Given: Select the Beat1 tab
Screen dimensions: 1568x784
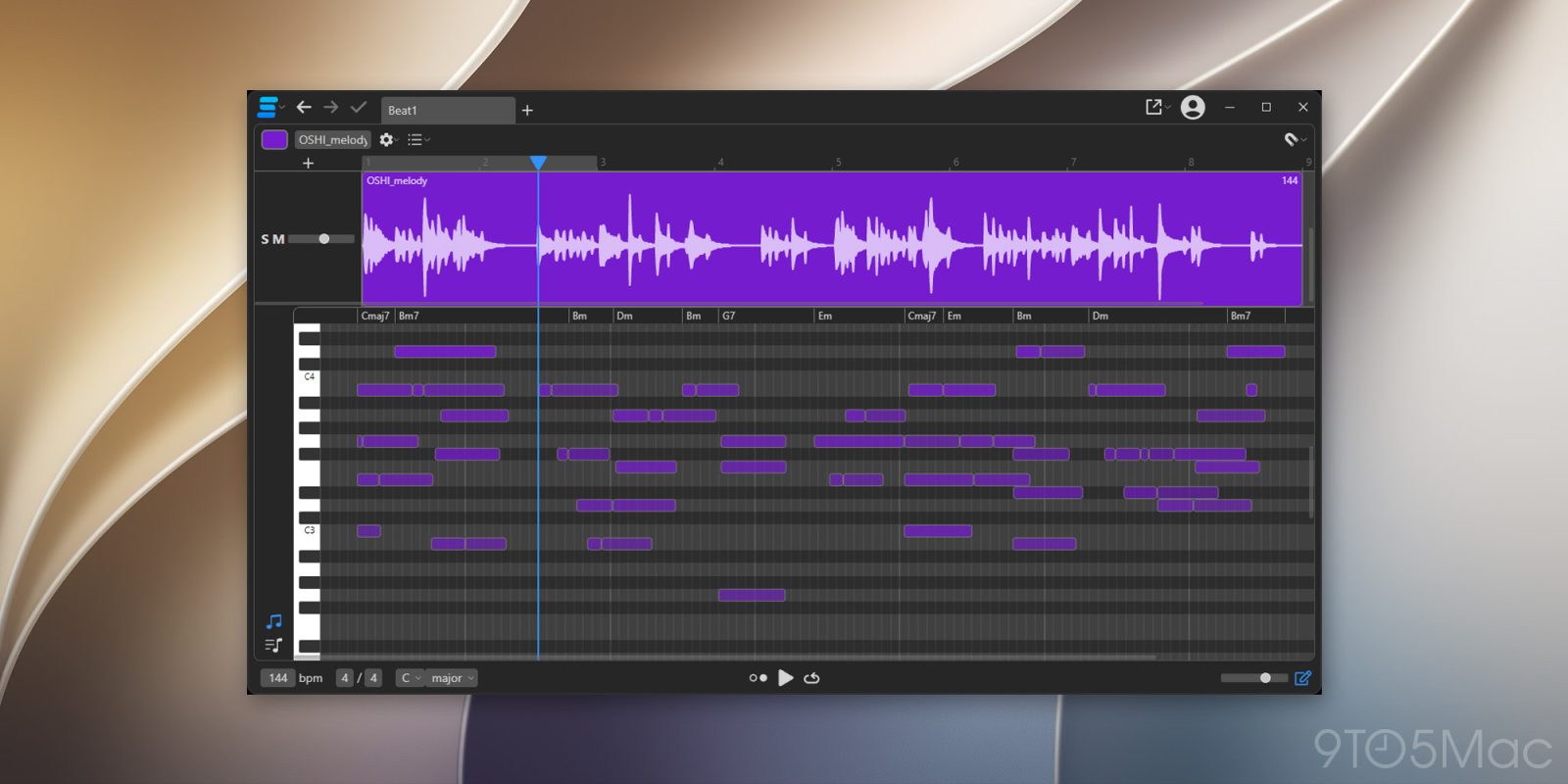Looking at the screenshot, I should point(447,111).
